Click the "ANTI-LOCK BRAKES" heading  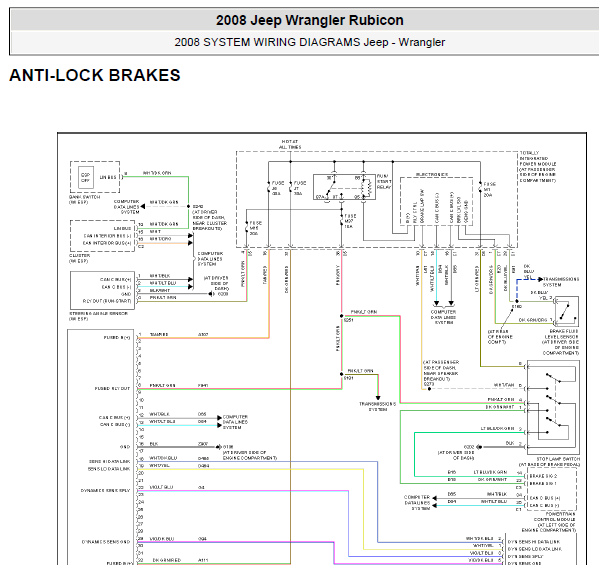coord(95,75)
